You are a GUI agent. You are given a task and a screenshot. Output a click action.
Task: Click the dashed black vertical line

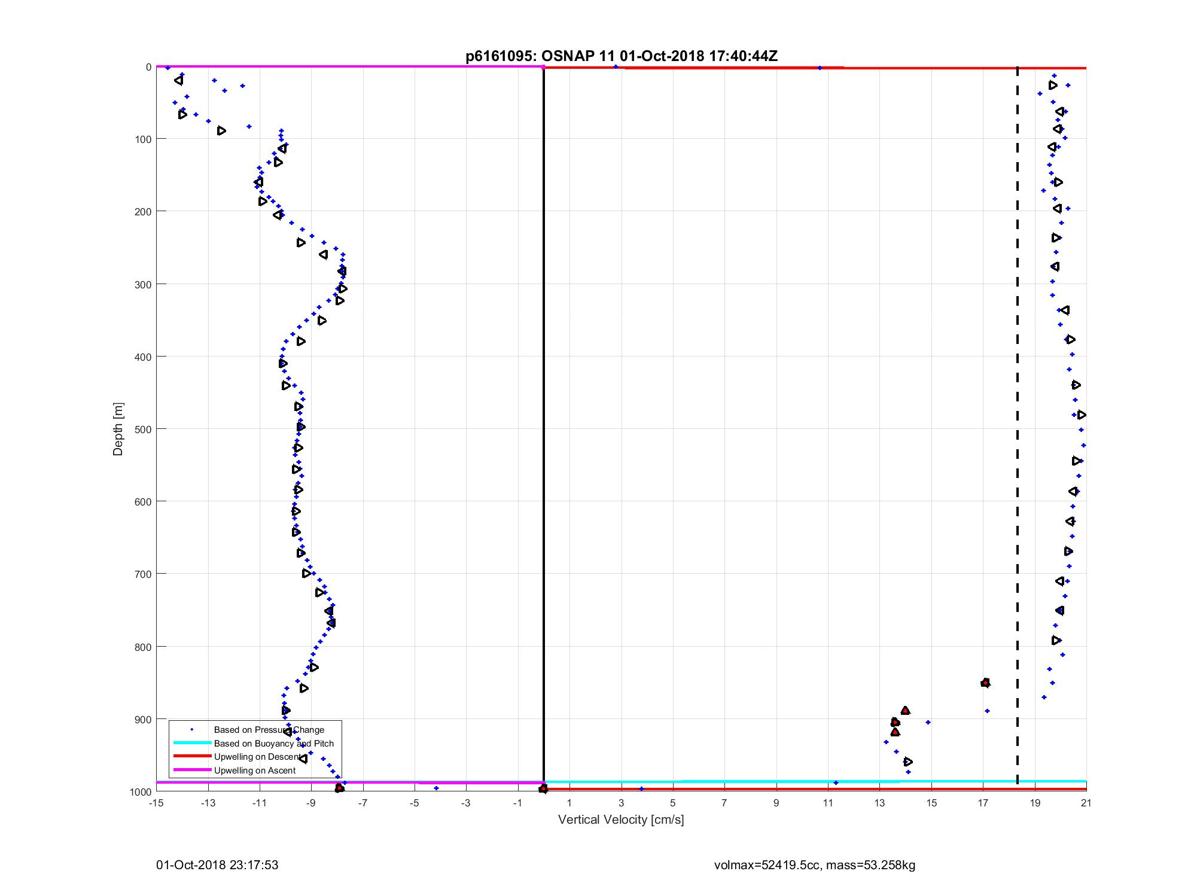click(1018, 429)
